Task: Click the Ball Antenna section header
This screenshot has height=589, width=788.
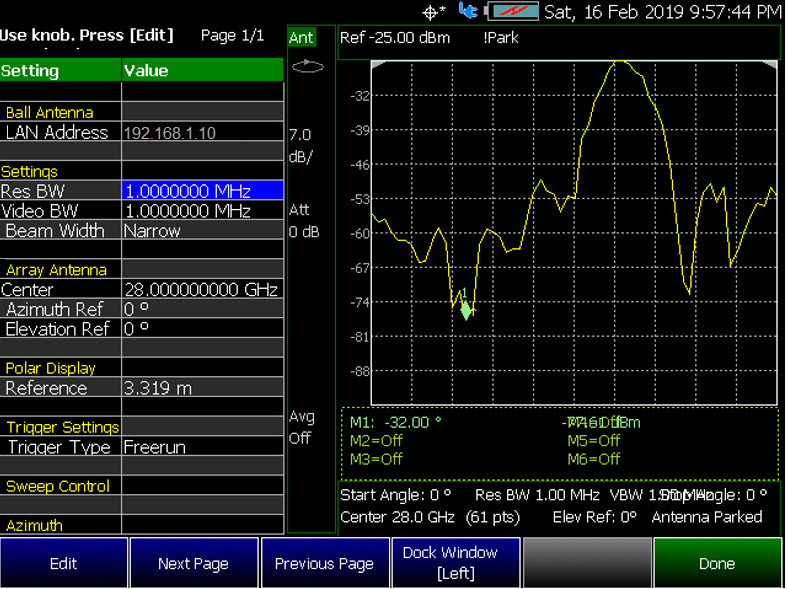Action: pyautogui.click(x=49, y=113)
